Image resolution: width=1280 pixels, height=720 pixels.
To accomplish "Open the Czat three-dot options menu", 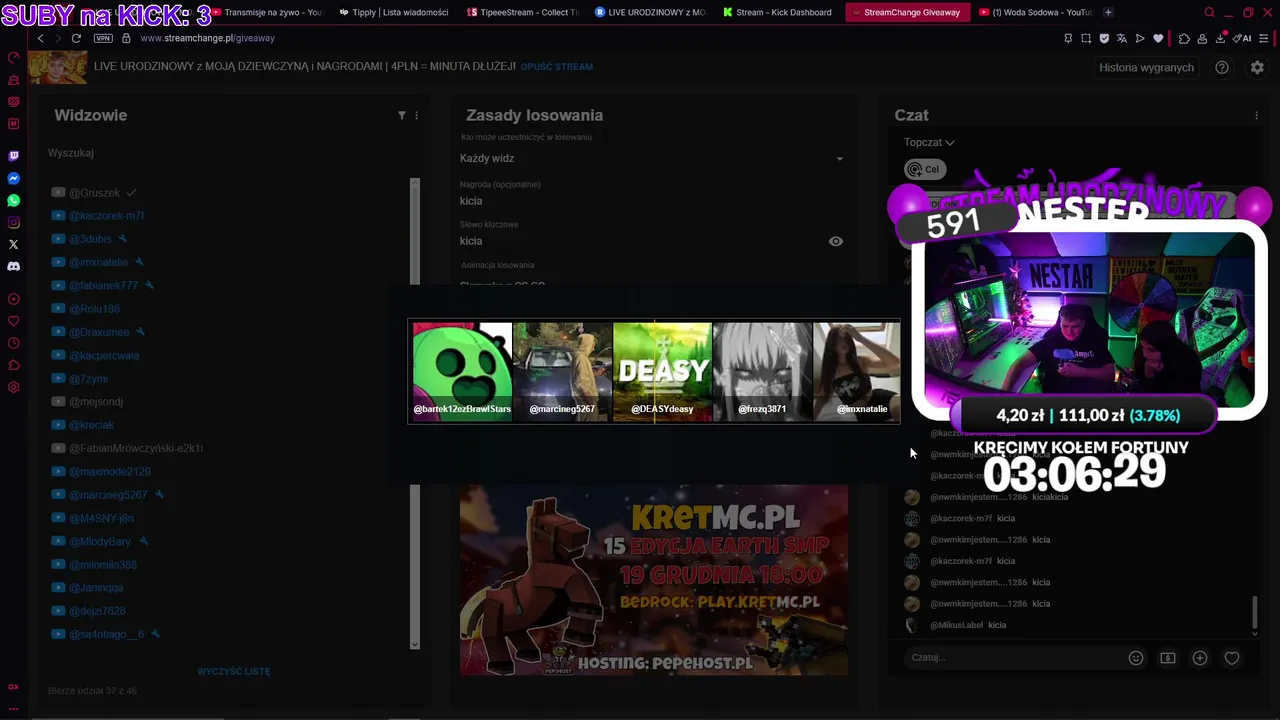I will [x=1257, y=115].
